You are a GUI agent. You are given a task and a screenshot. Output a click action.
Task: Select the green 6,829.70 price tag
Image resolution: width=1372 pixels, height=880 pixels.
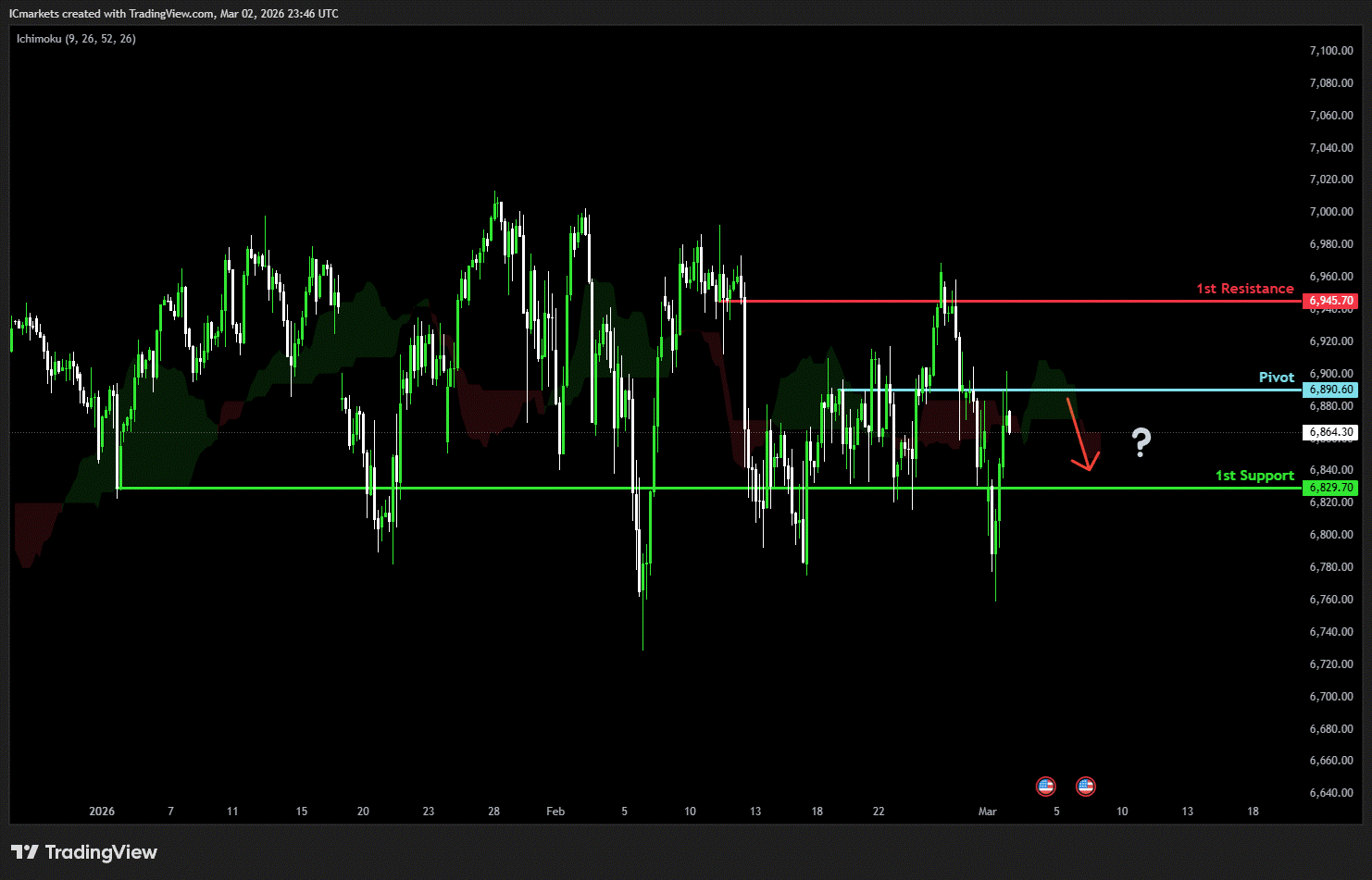[1330, 488]
